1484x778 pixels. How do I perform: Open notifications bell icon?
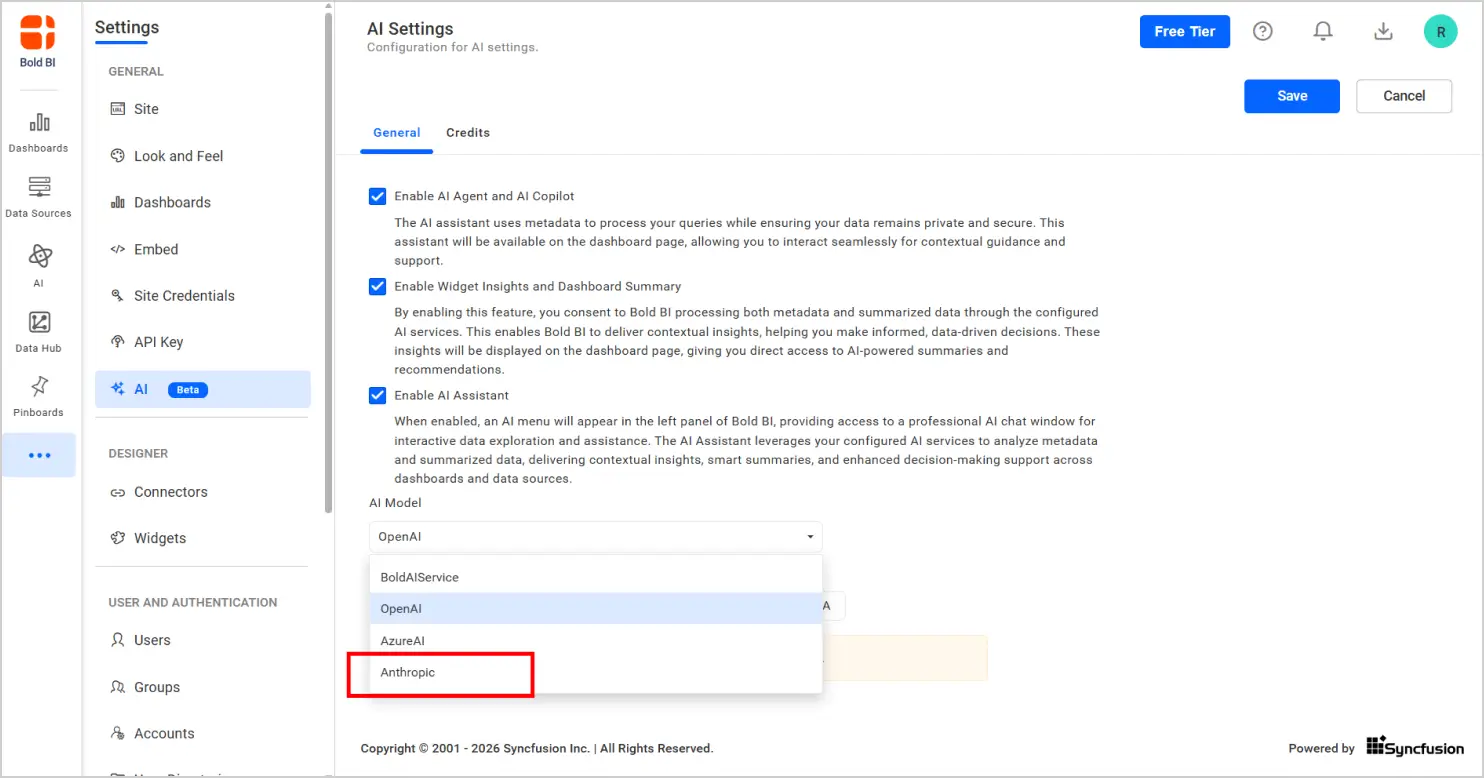click(x=1323, y=31)
